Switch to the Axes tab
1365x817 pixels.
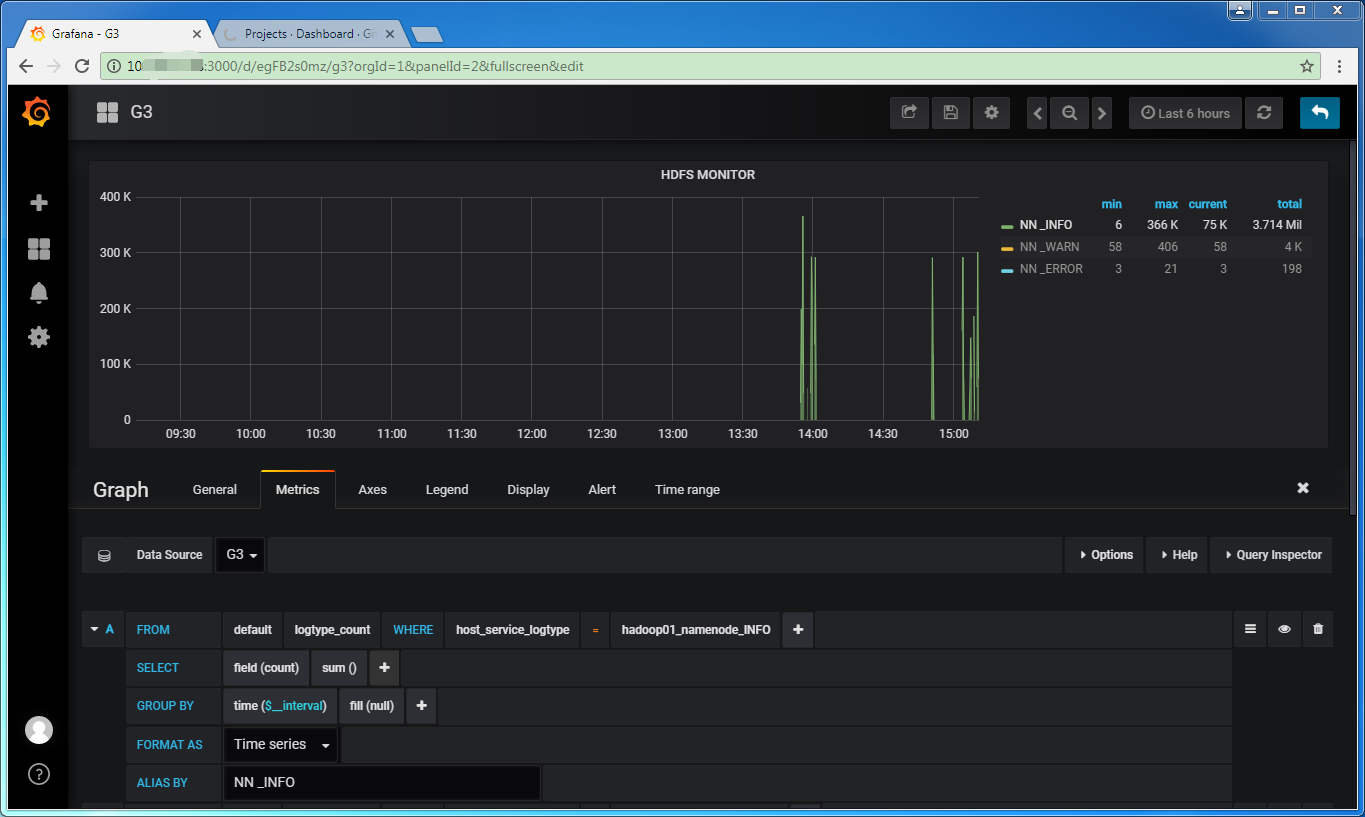click(x=372, y=490)
